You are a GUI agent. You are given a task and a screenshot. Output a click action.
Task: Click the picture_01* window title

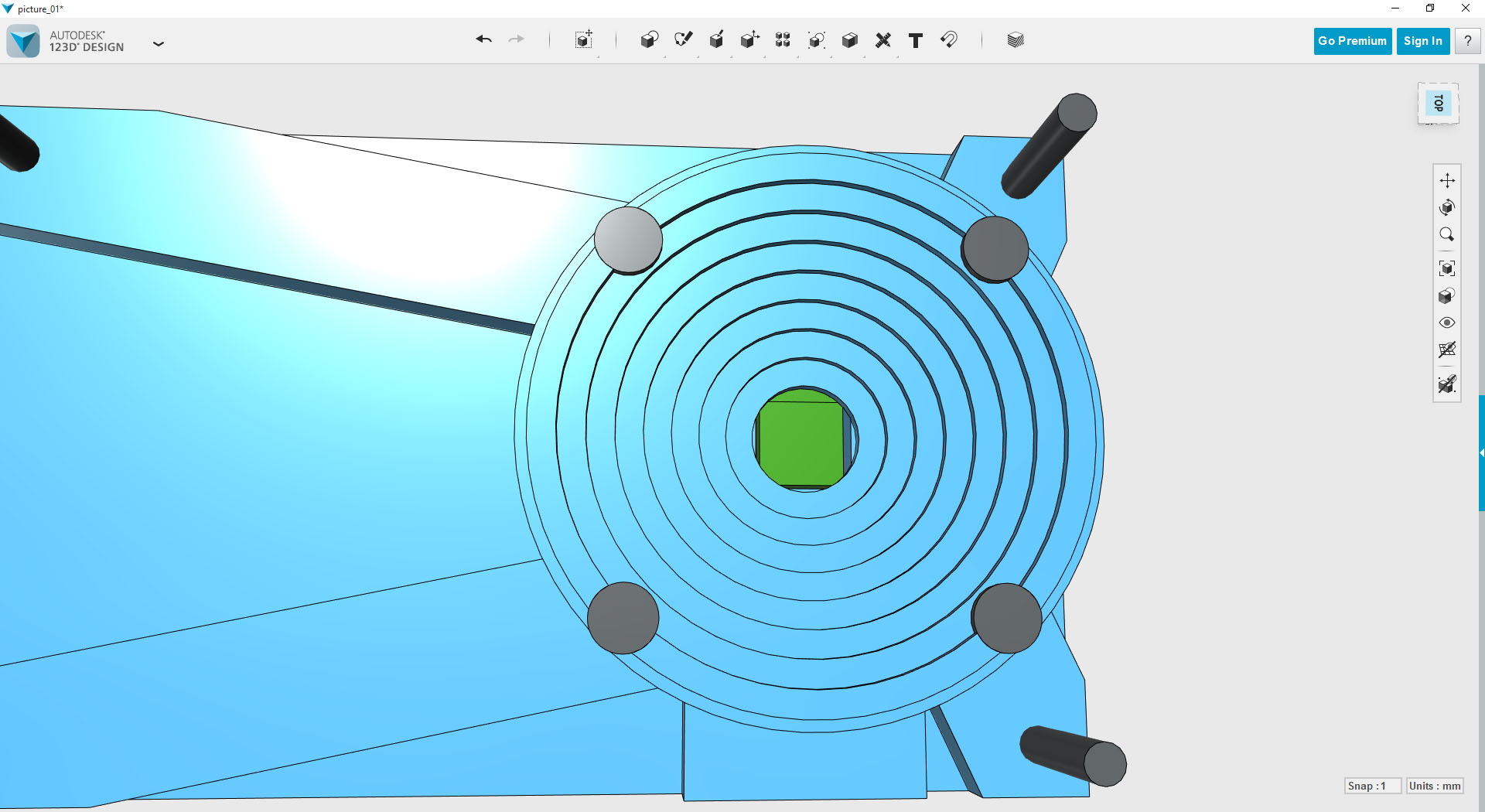tap(40, 9)
